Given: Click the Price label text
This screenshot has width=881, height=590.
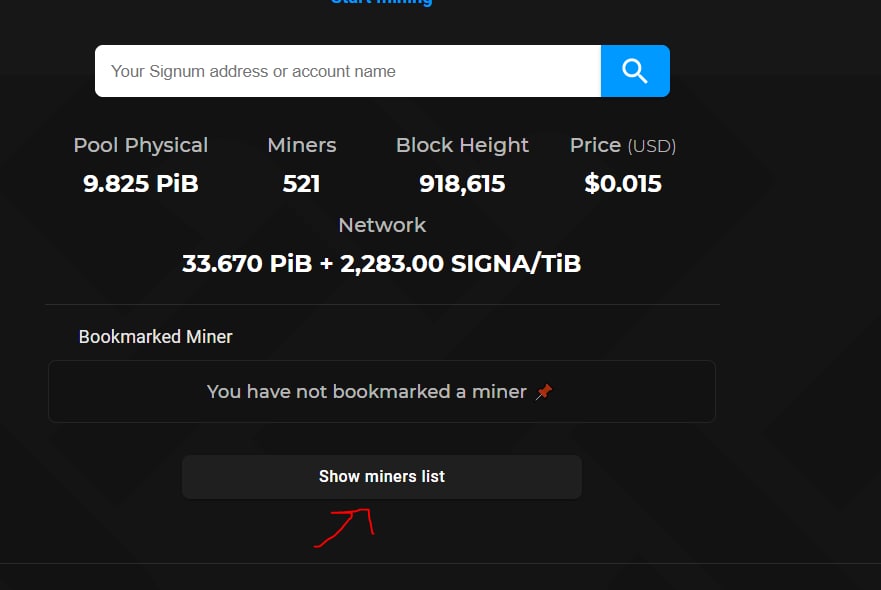Looking at the screenshot, I should click(x=595, y=145).
